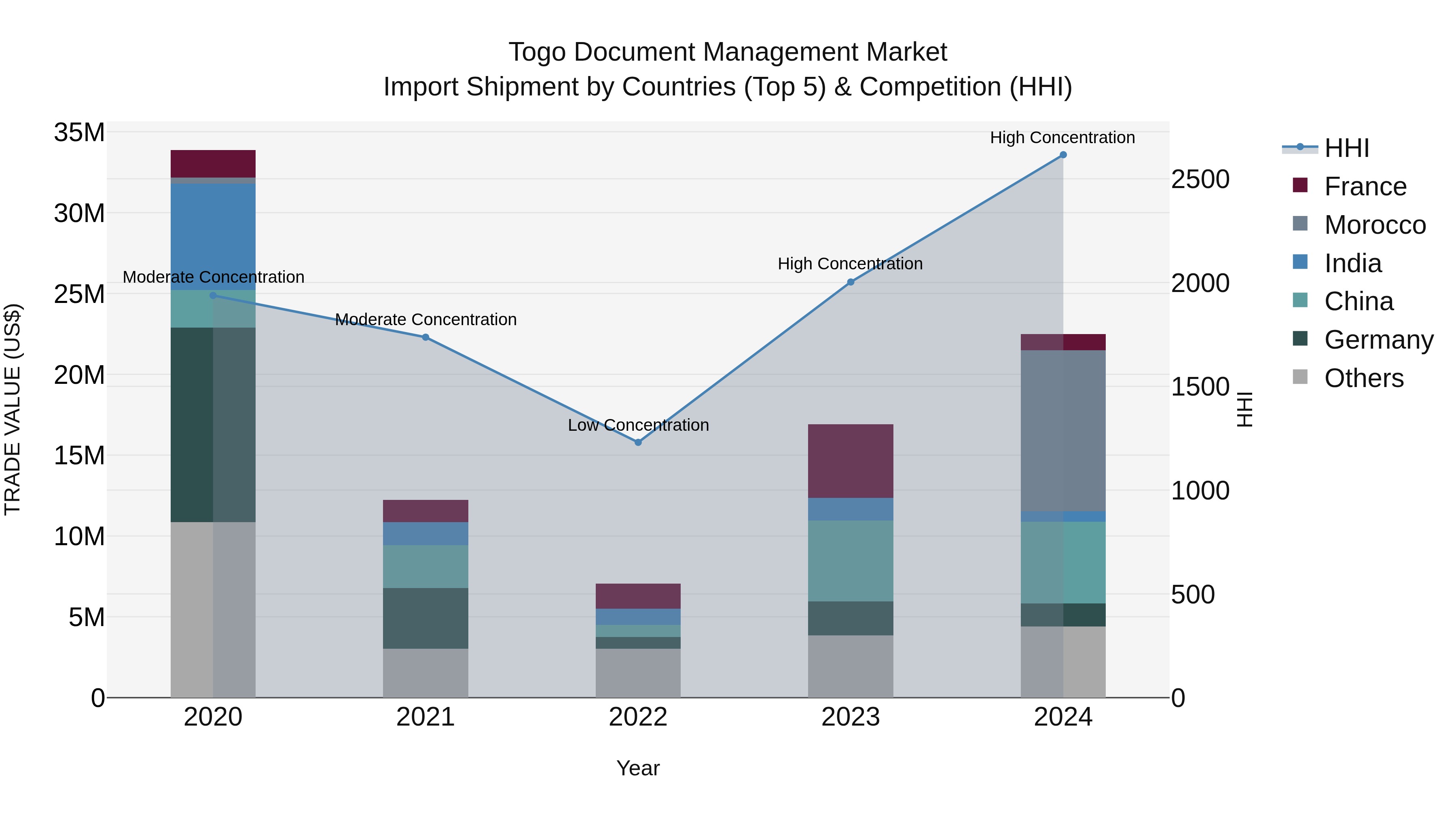
Task: Select the China segment of the 2020 bar
Action: click(x=213, y=309)
